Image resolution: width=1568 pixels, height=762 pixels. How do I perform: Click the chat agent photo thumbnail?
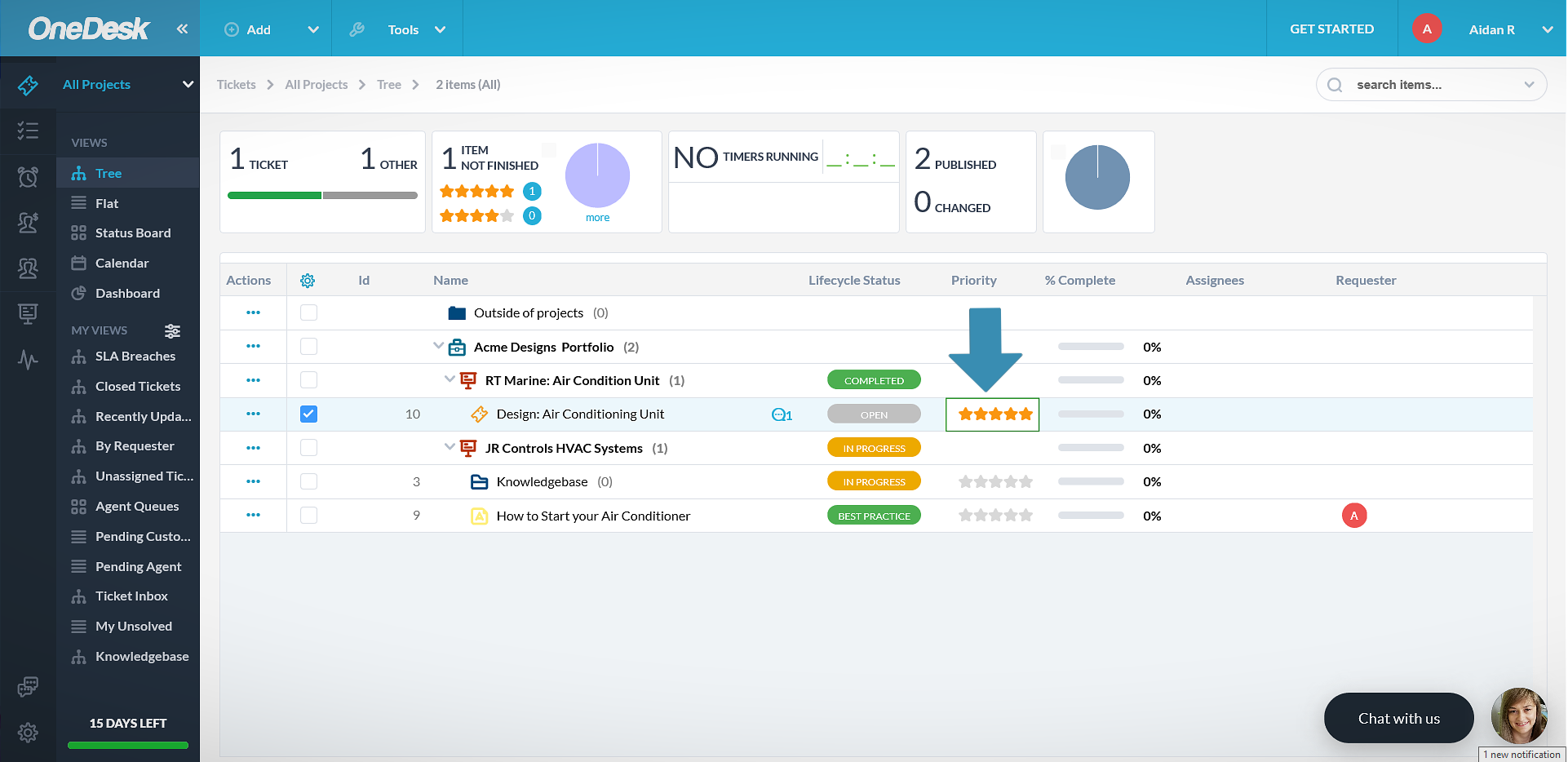(x=1519, y=715)
